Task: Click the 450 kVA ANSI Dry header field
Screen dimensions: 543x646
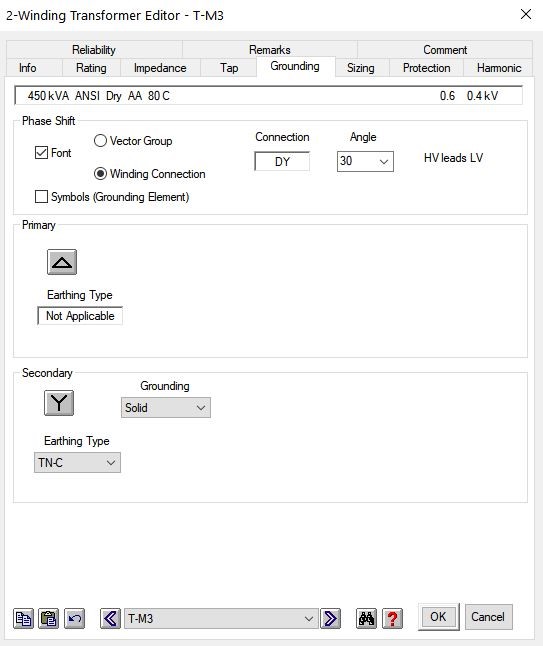Action: tap(269, 96)
